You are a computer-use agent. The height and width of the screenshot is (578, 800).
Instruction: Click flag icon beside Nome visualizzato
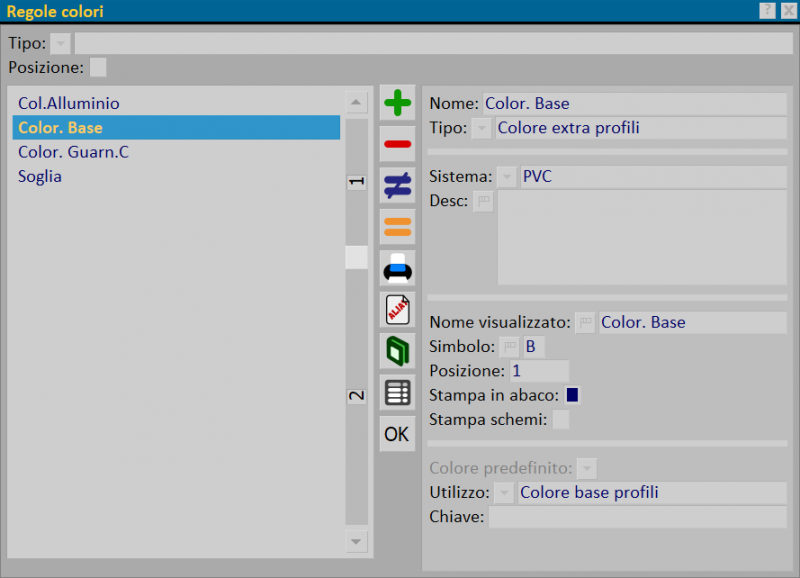coord(585,322)
